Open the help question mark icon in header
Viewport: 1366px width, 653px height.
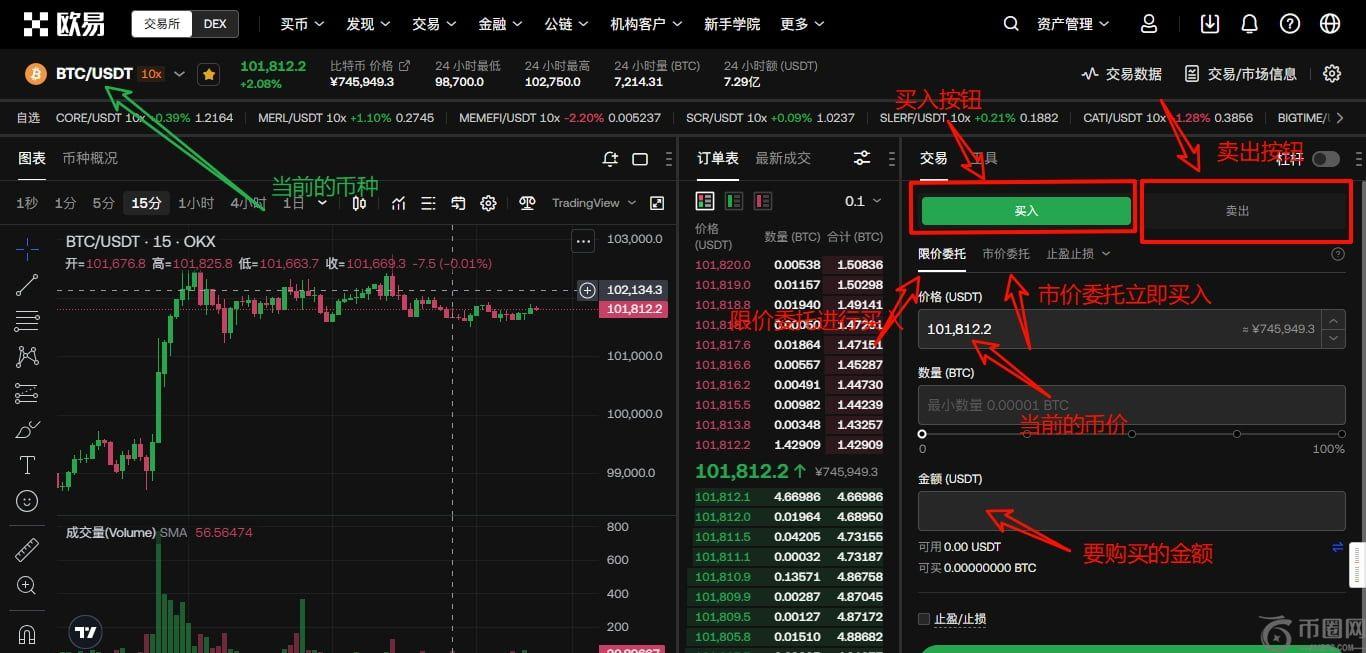1290,23
